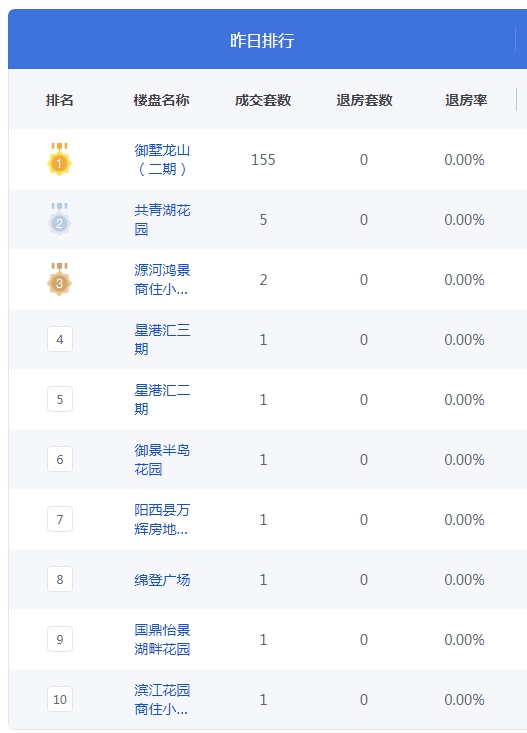
Task: Click the bronze rank 3 medal icon
Action: point(59,279)
